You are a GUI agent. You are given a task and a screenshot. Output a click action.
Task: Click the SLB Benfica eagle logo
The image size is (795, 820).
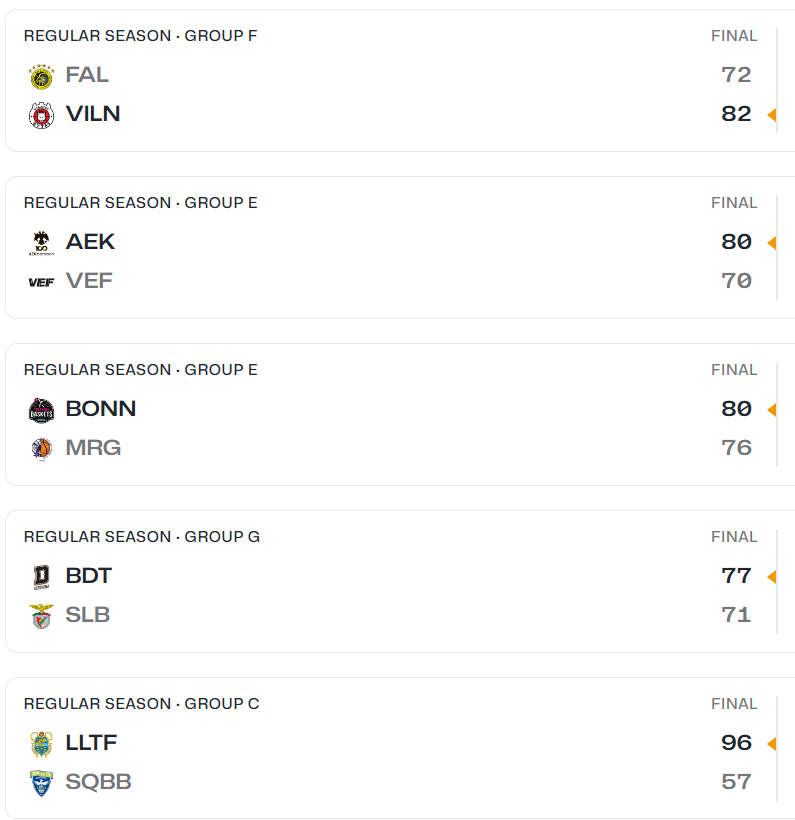[41, 616]
